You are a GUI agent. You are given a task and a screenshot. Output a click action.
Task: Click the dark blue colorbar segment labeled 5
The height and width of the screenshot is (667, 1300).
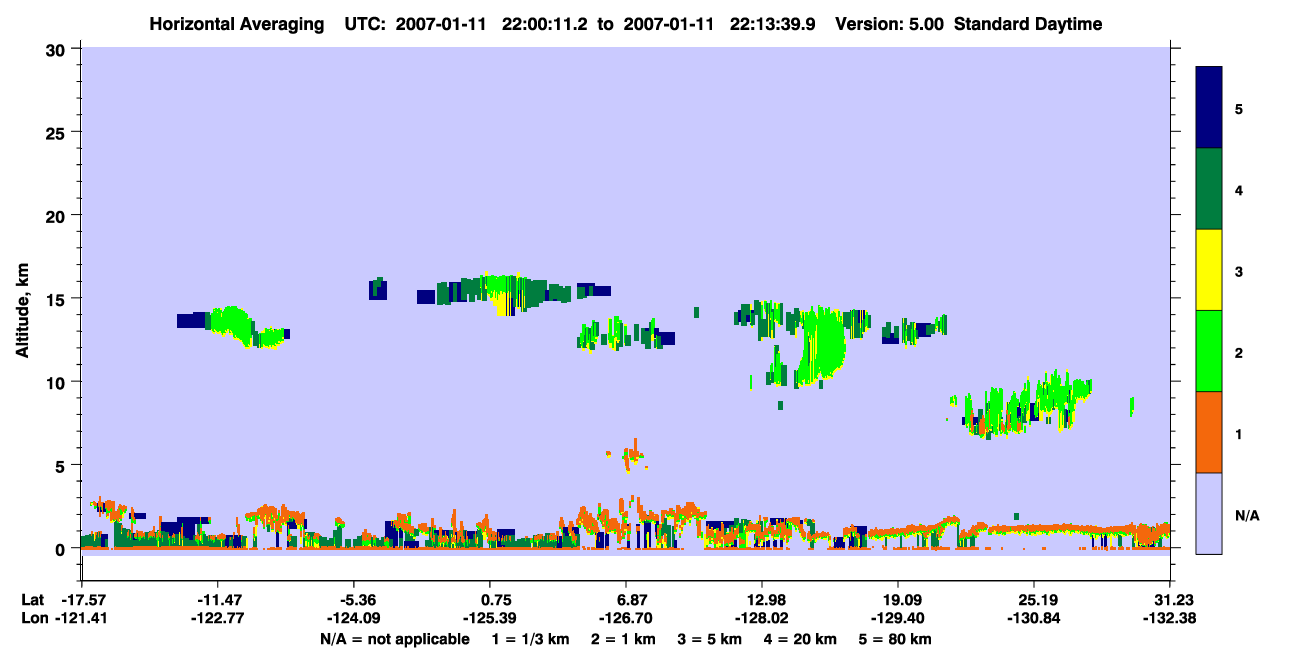tap(1209, 108)
